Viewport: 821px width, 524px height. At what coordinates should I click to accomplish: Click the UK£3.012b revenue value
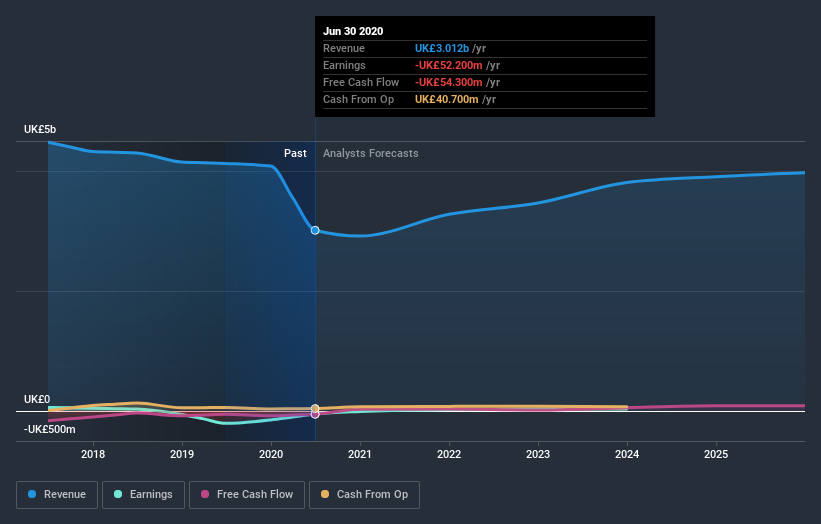(x=442, y=48)
